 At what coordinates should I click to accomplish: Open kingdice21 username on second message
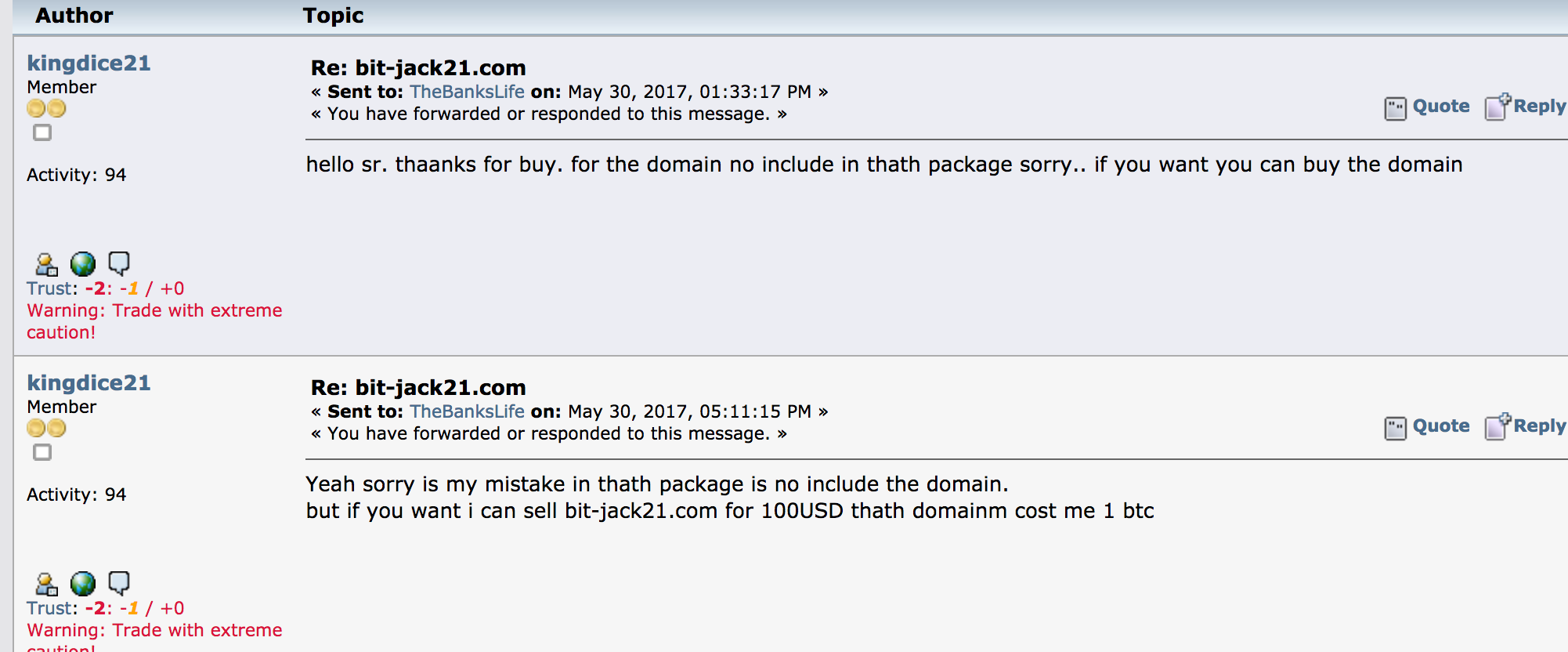point(89,382)
